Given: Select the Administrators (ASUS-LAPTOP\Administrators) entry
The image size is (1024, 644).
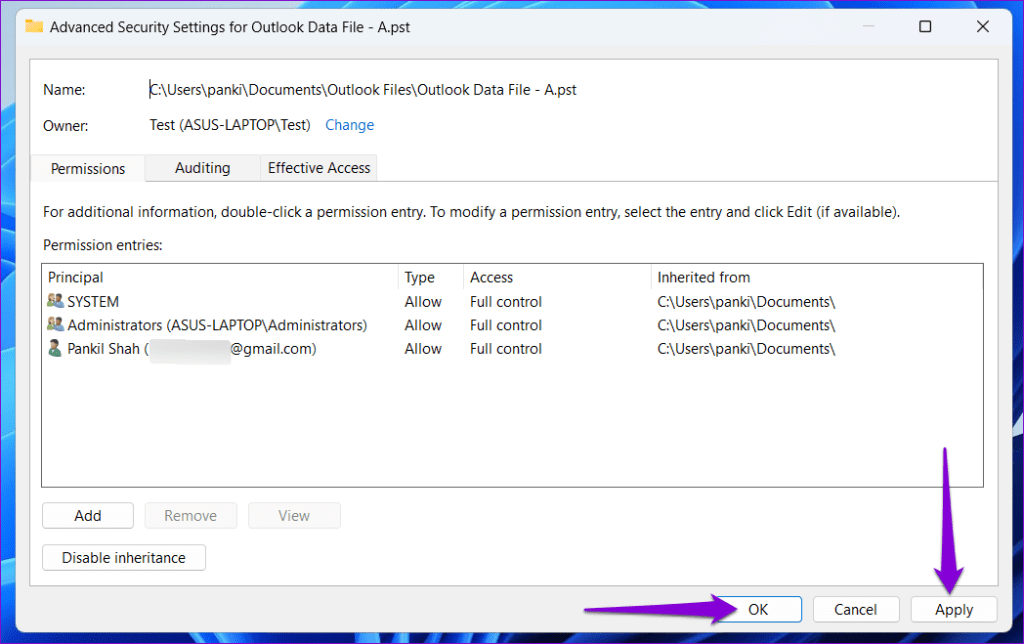Looking at the screenshot, I should [x=512, y=325].
